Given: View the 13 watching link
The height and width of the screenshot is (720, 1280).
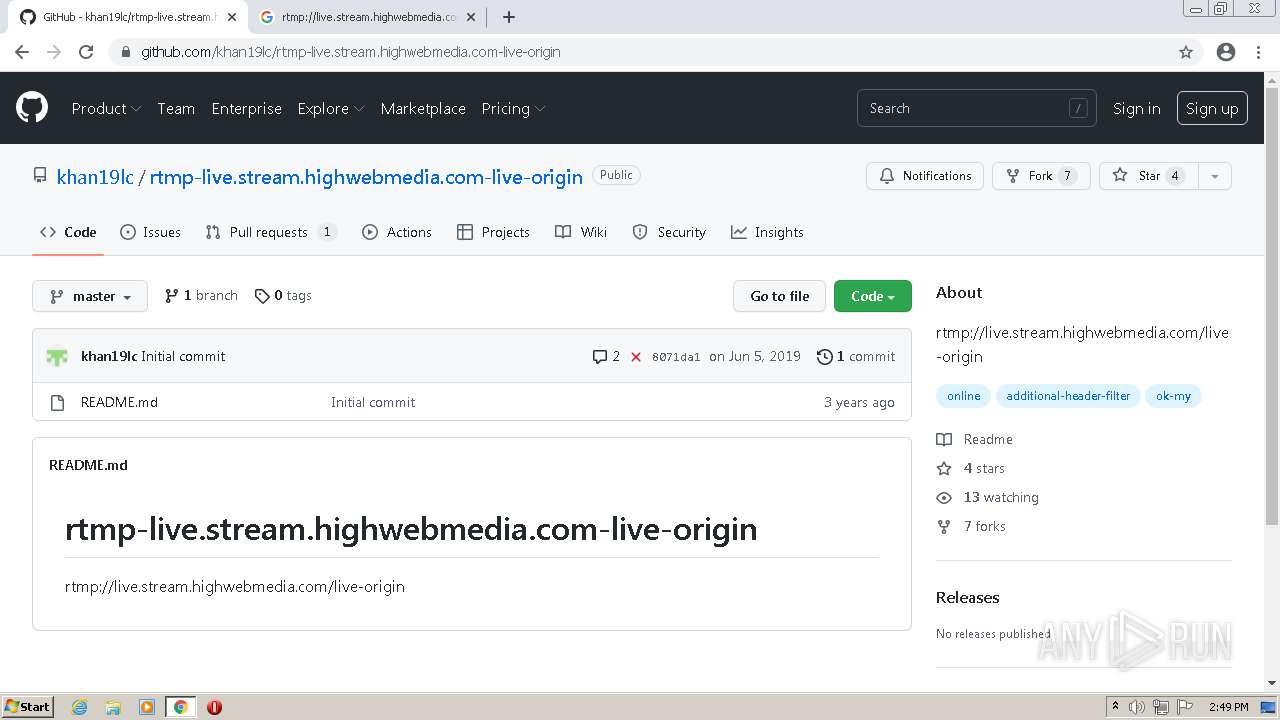Looking at the screenshot, I should click(988, 497).
